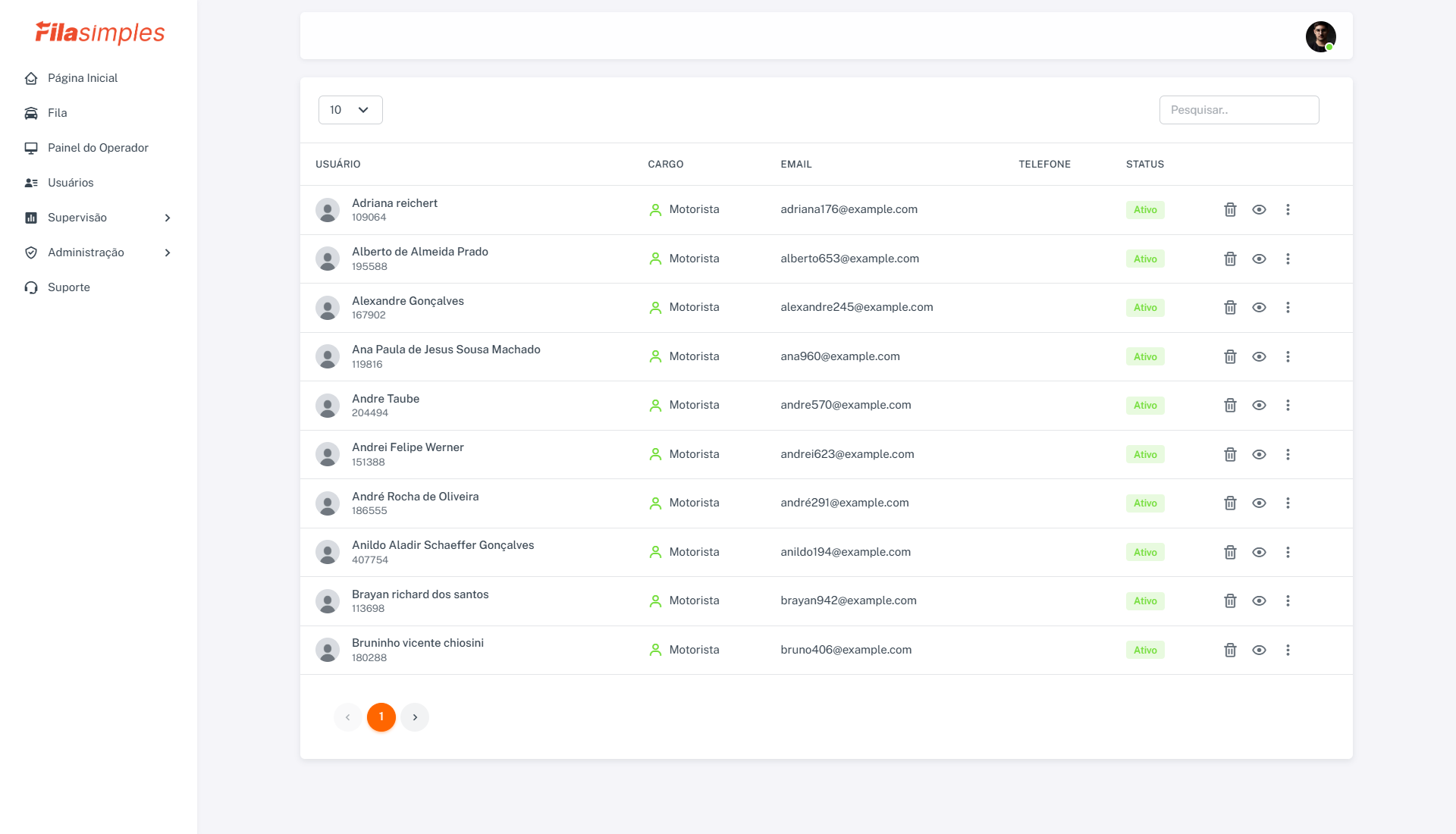Open three-dot menu for Alberto de Almeida Prado

[x=1288, y=259]
